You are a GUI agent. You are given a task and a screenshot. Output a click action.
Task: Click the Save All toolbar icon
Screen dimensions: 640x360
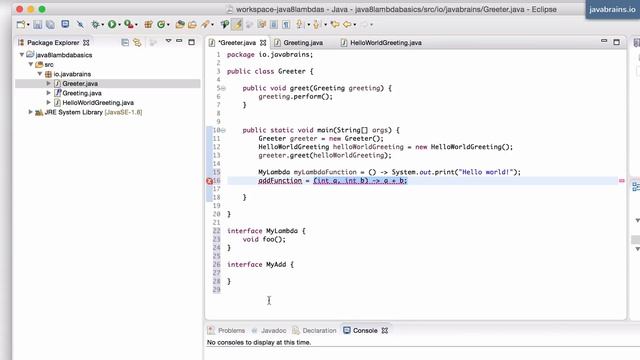click(x=50, y=24)
